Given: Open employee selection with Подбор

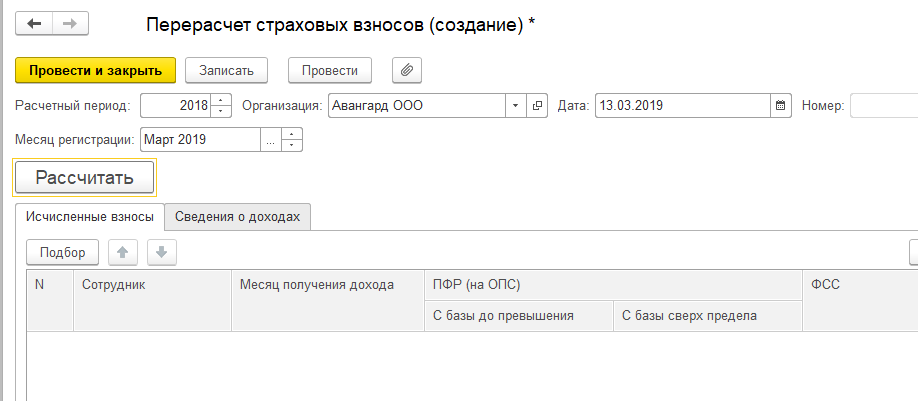Looking at the screenshot, I should pos(62,253).
